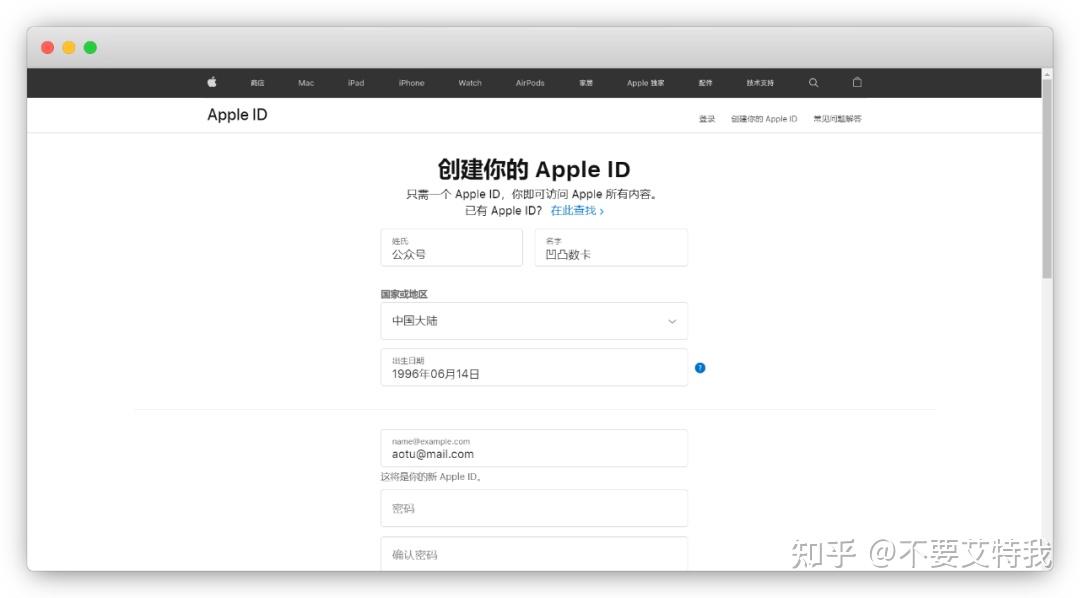Open the iPhone menu item

click(x=411, y=83)
